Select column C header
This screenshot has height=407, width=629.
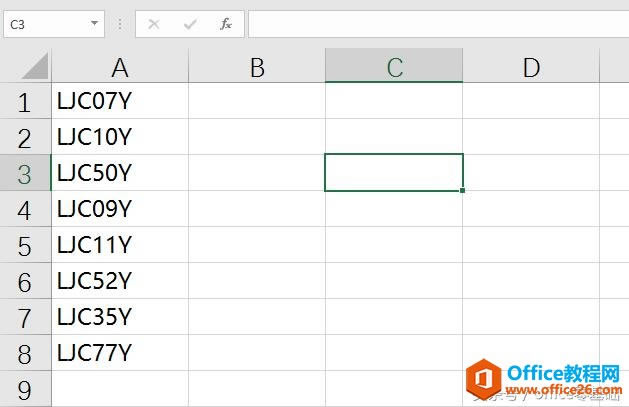coord(394,67)
